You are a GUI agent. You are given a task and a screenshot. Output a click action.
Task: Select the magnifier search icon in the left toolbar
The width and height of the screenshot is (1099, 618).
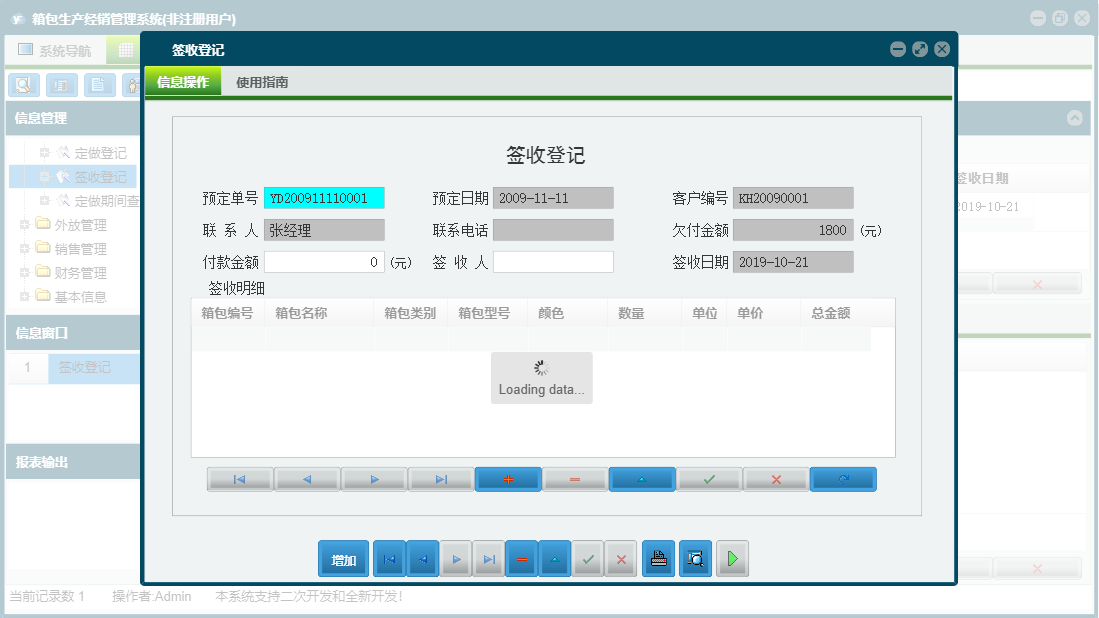coord(22,85)
